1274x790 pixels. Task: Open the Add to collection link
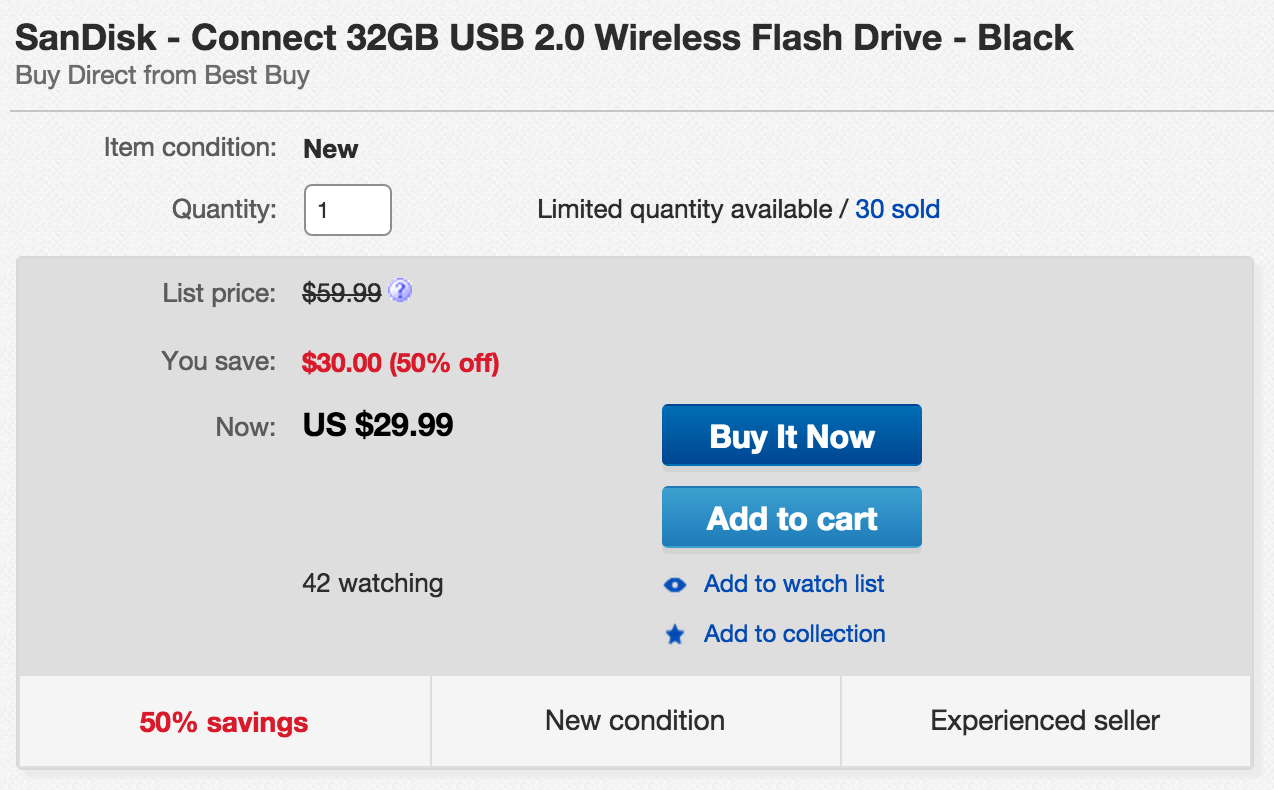click(794, 634)
